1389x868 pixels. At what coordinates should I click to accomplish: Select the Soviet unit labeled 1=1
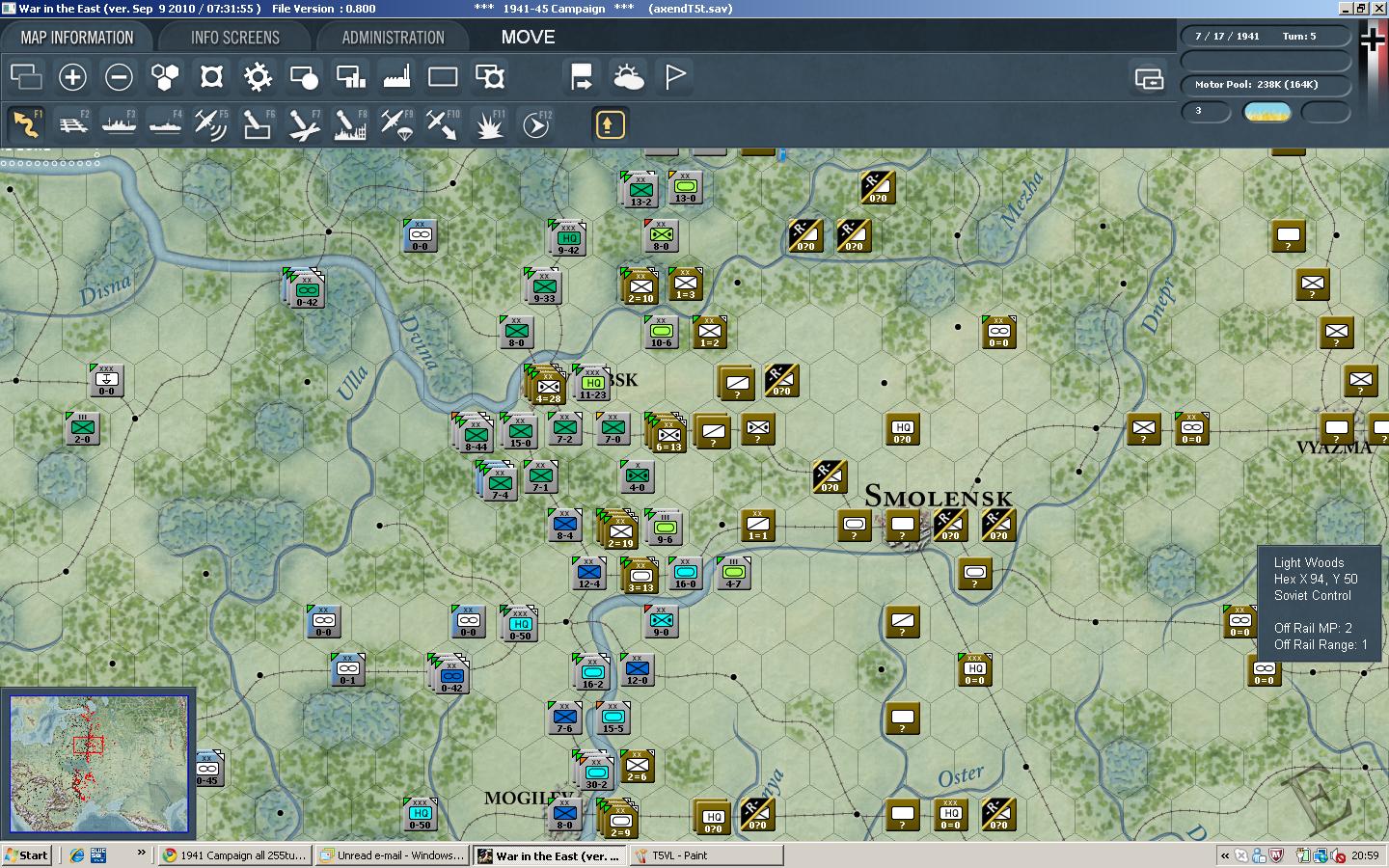(x=757, y=524)
